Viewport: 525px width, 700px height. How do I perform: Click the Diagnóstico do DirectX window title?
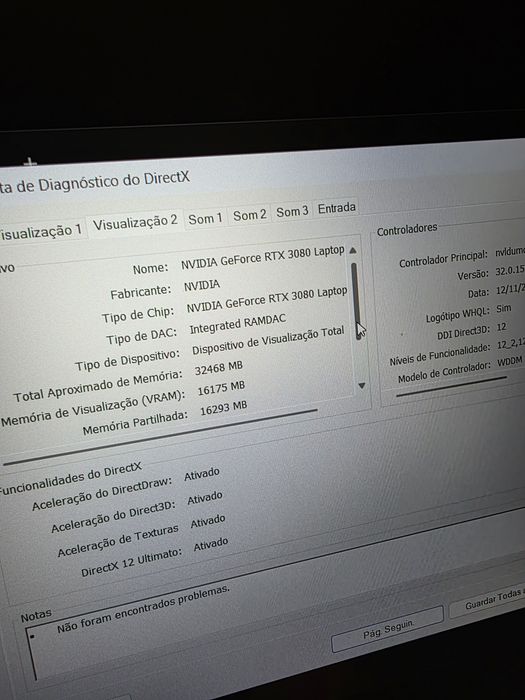(x=95, y=182)
